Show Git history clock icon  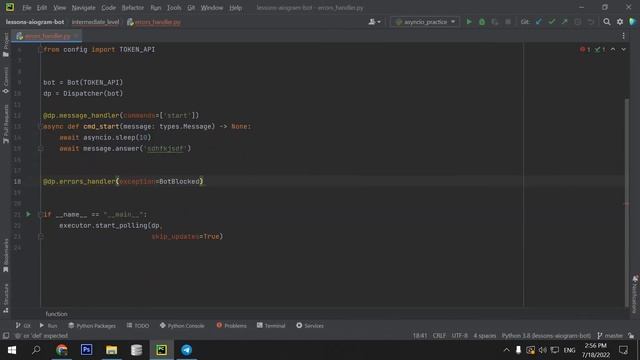click(578, 22)
